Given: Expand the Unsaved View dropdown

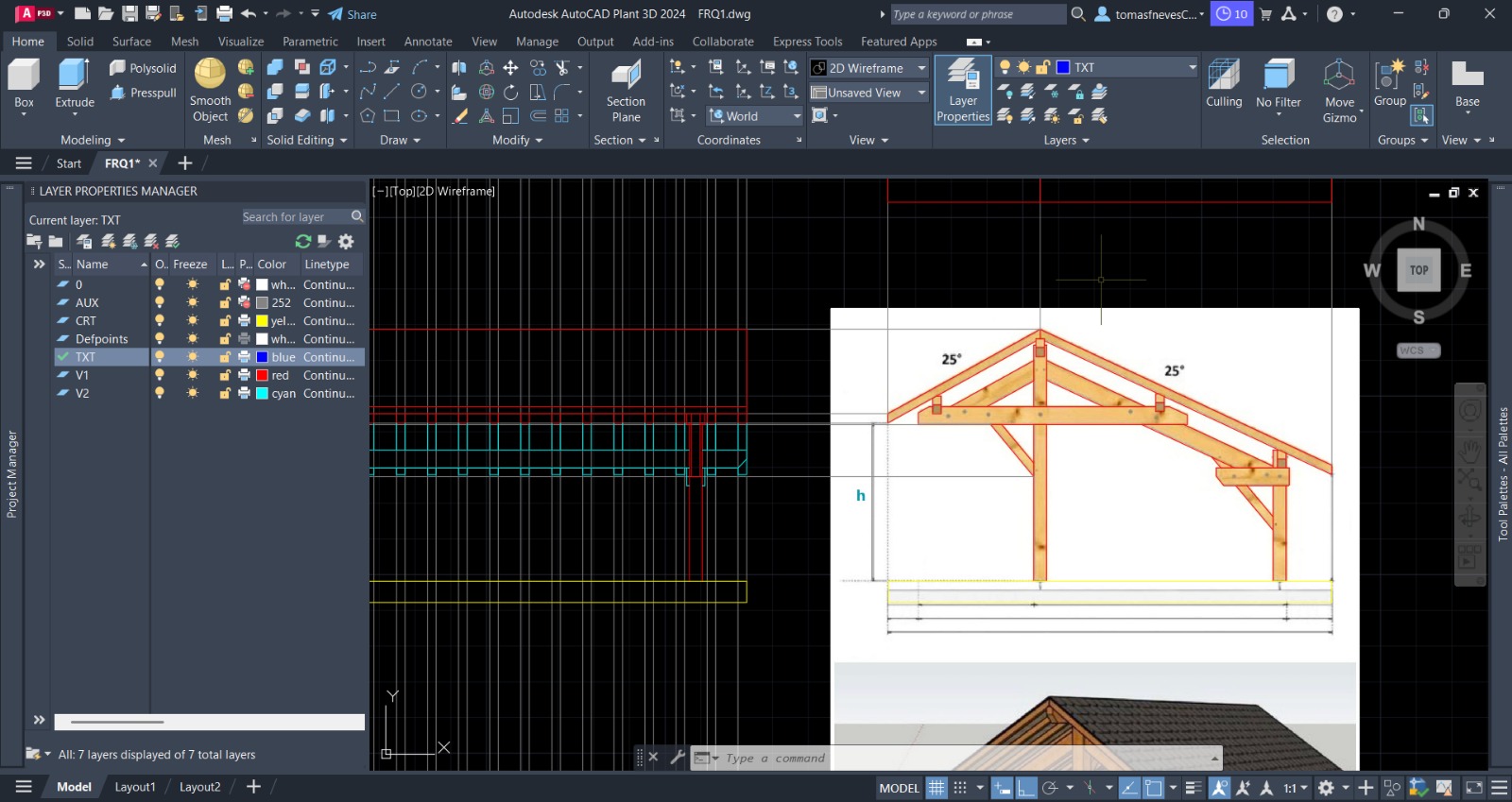Looking at the screenshot, I should (921, 93).
